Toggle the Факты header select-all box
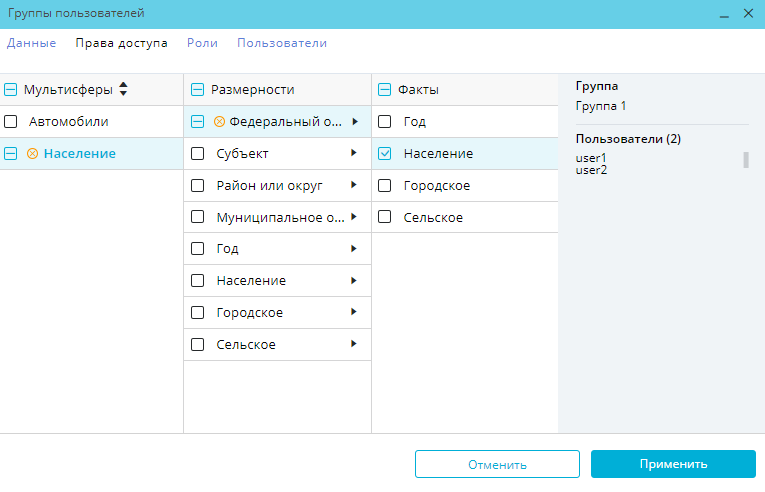The height and width of the screenshot is (492, 765). [385, 89]
